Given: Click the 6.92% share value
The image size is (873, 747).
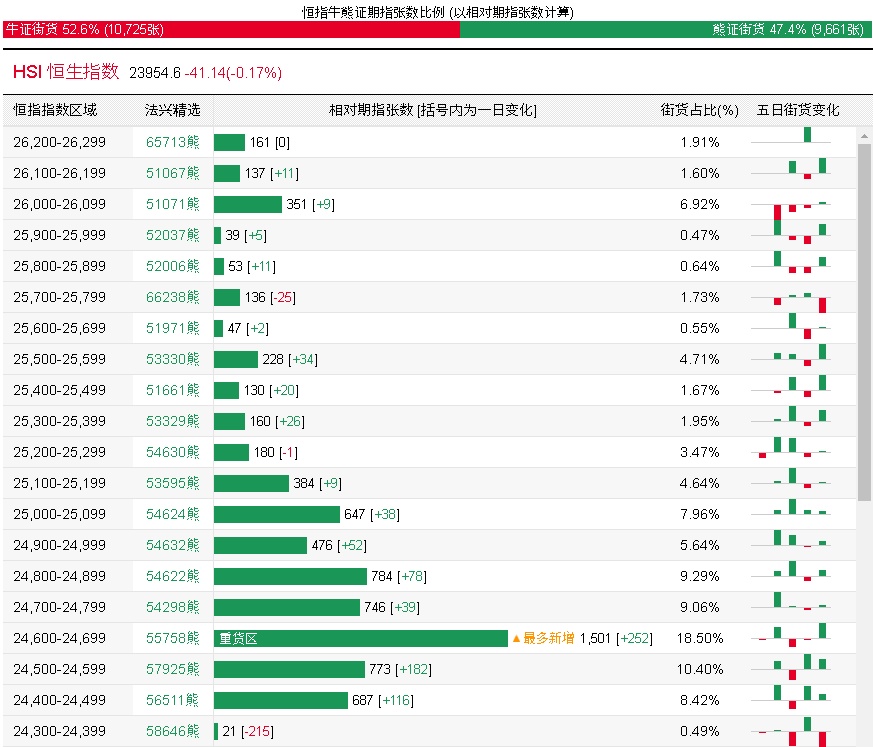Looking at the screenshot, I should tap(700, 204).
